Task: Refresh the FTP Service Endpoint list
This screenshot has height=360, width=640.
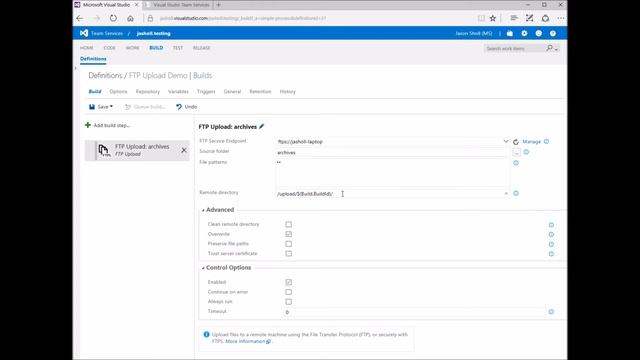Action: (516, 142)
